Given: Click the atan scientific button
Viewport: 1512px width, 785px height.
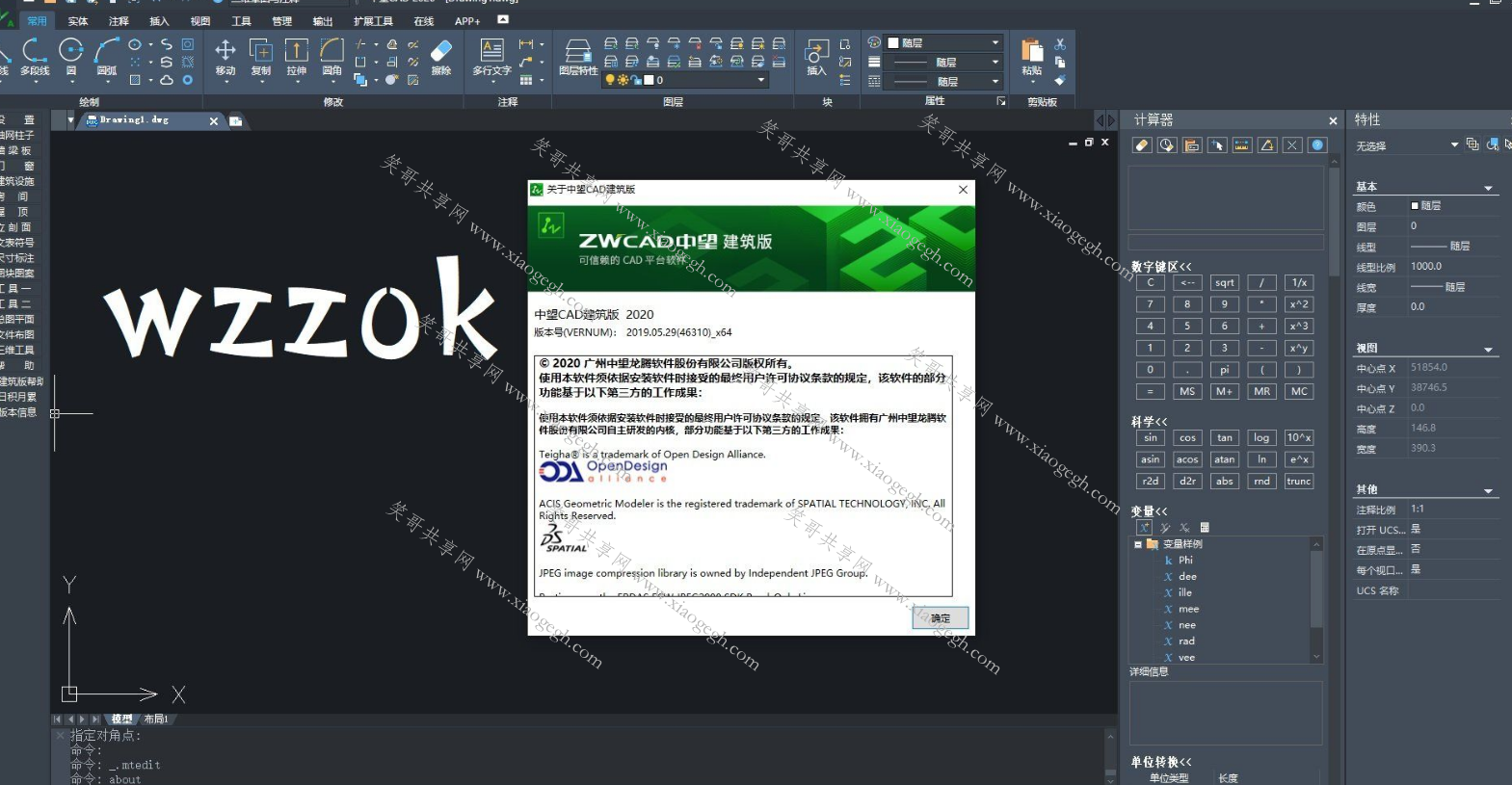Looking at the screenshot, I should (x=1225, y=459).
